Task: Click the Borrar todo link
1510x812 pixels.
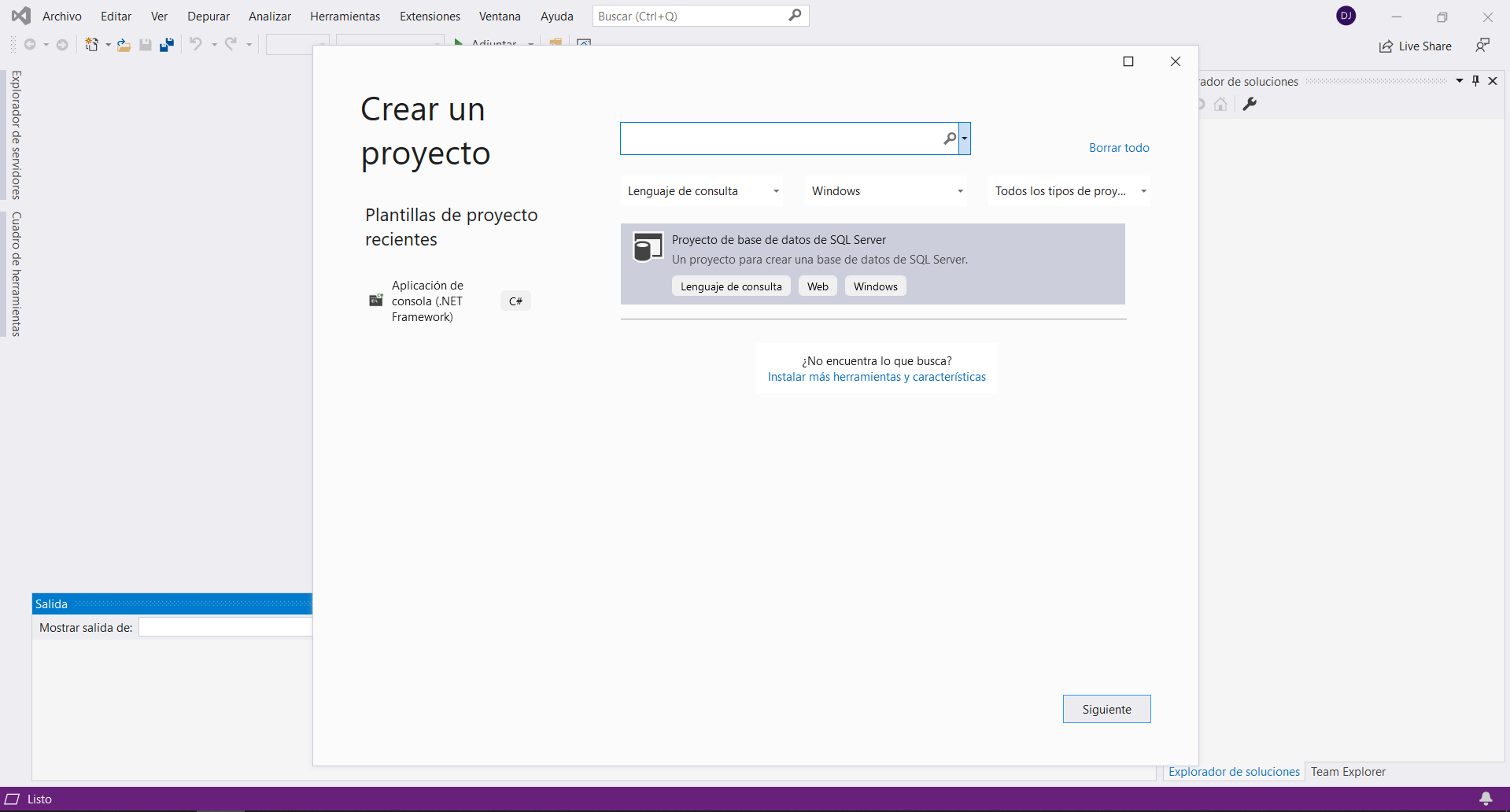Action: click(1118, 148)
